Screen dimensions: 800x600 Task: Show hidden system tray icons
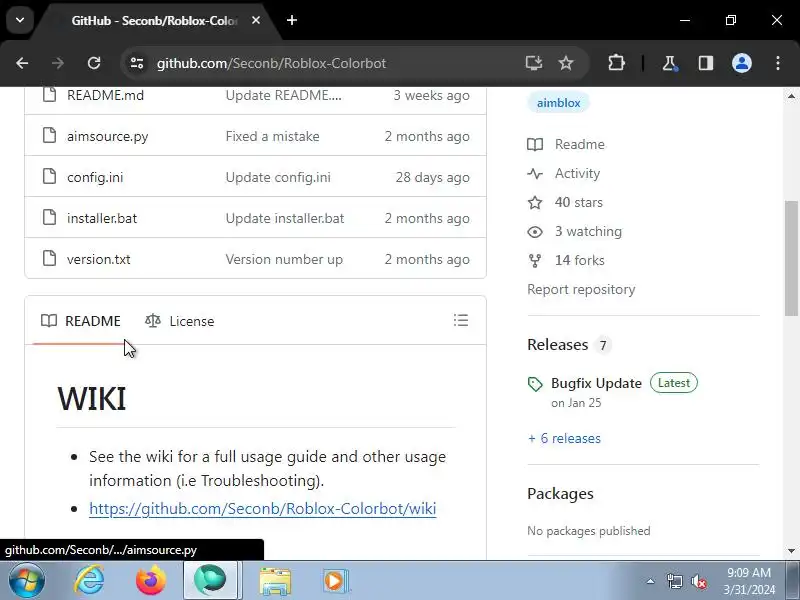pyautogui.click(x=651, y=581)
